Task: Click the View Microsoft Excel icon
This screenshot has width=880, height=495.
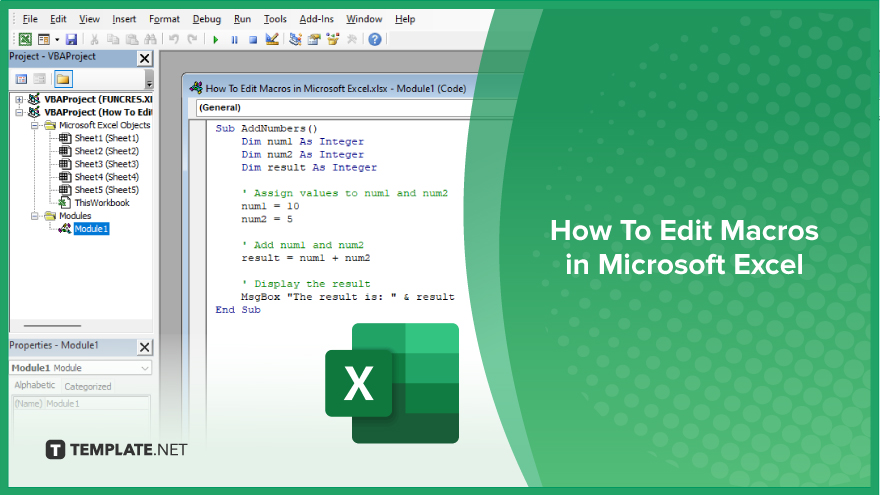Action: pyautogui.click(x=25, y=39)
